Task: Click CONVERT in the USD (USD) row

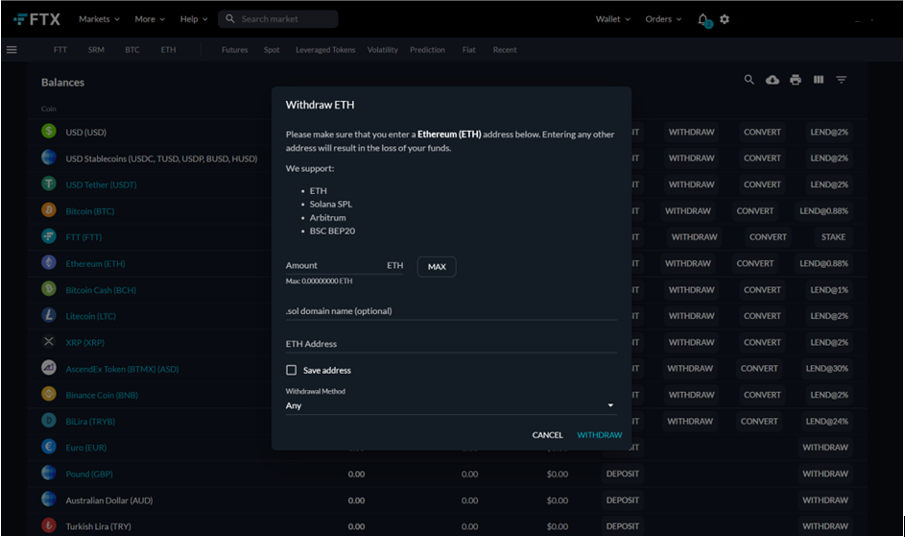Action: pos(762,132)
